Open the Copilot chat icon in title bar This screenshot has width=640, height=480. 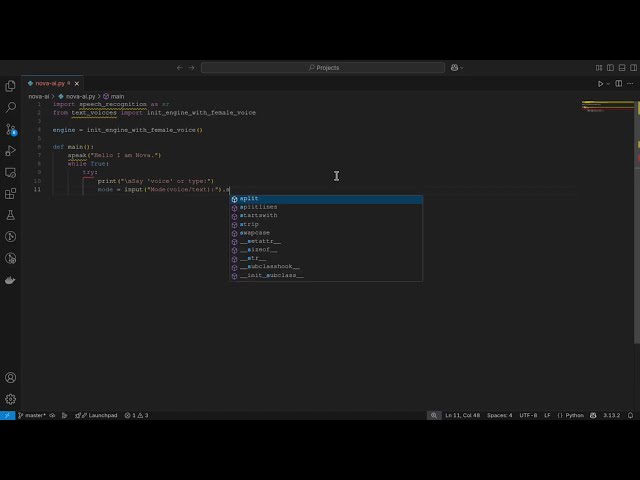tap(454, 68)
